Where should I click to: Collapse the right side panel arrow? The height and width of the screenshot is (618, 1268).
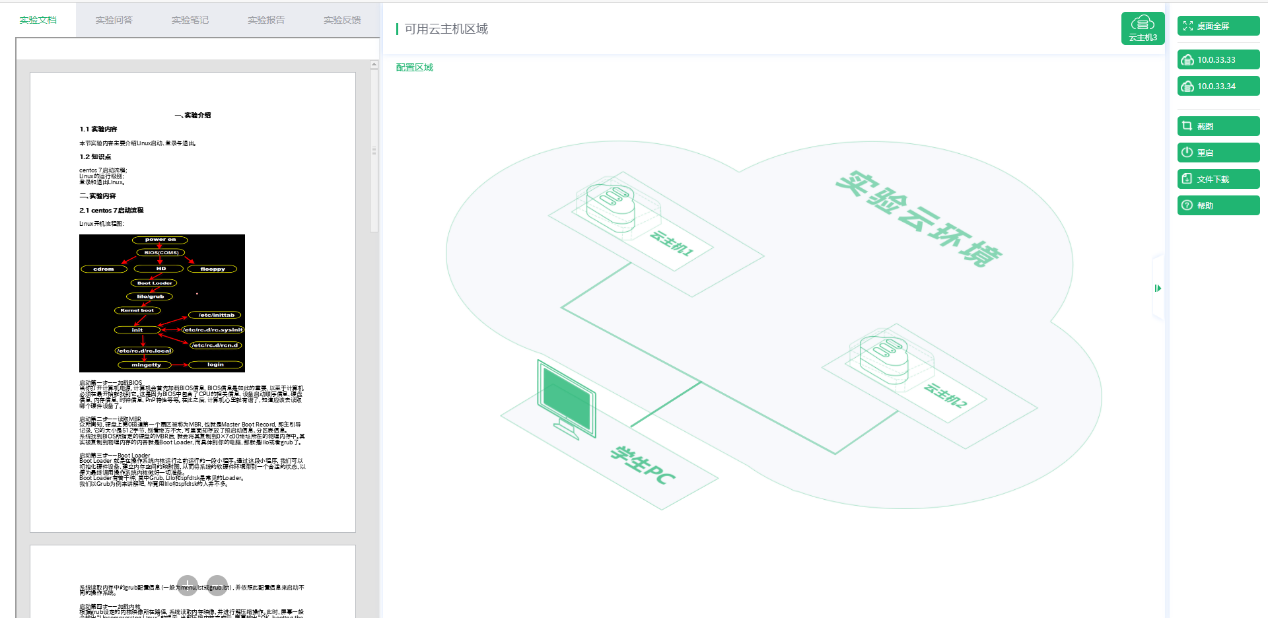1158,288
